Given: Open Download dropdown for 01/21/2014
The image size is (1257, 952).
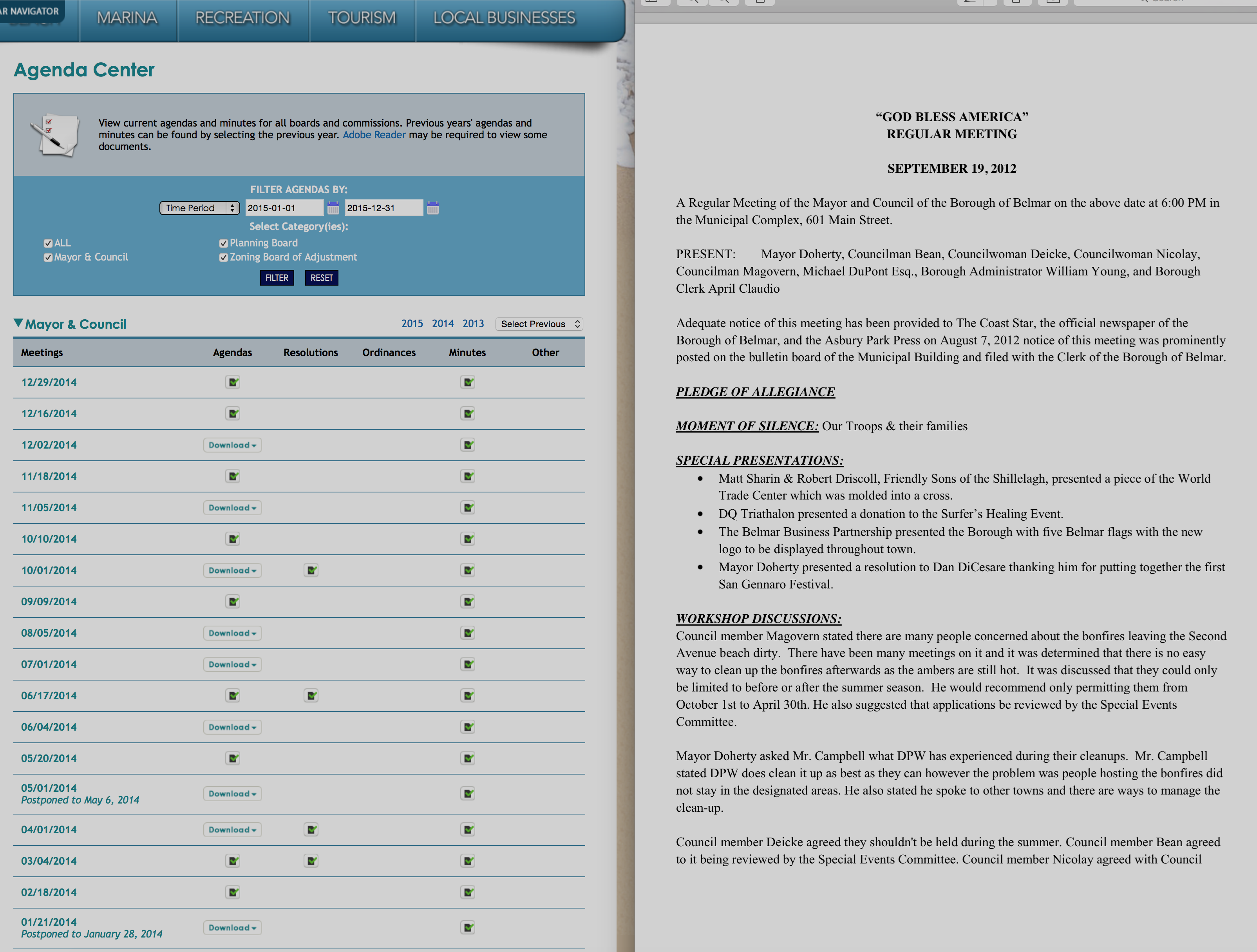Looking at the screenshot, I should click(x=232, y=928).
